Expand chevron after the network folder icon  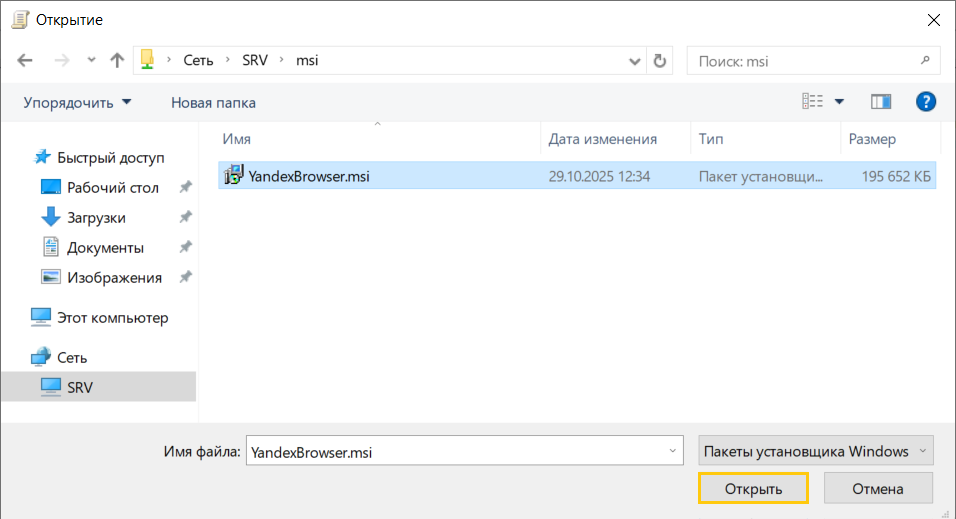169,60
